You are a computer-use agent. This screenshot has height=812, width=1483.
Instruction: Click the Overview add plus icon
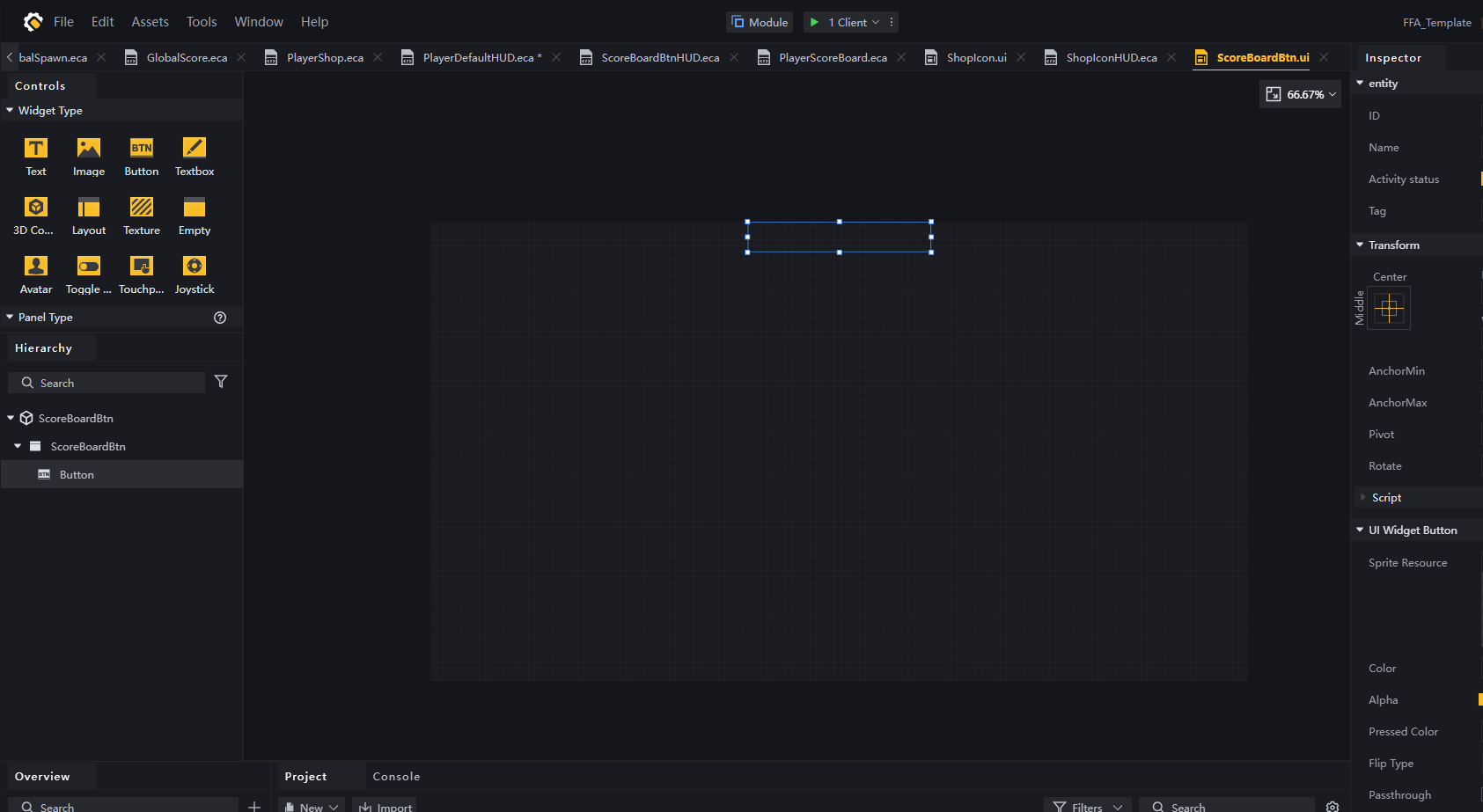(254, 806)
